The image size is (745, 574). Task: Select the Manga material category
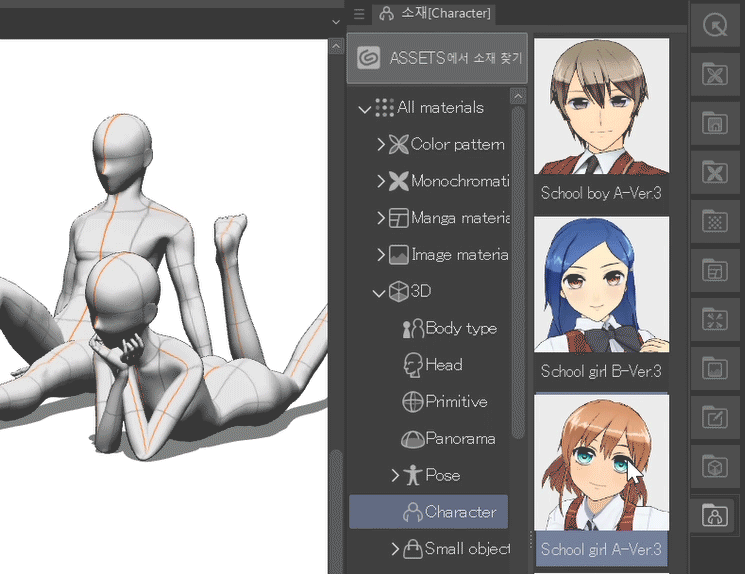pyautogui.click(x=460, y=218)
